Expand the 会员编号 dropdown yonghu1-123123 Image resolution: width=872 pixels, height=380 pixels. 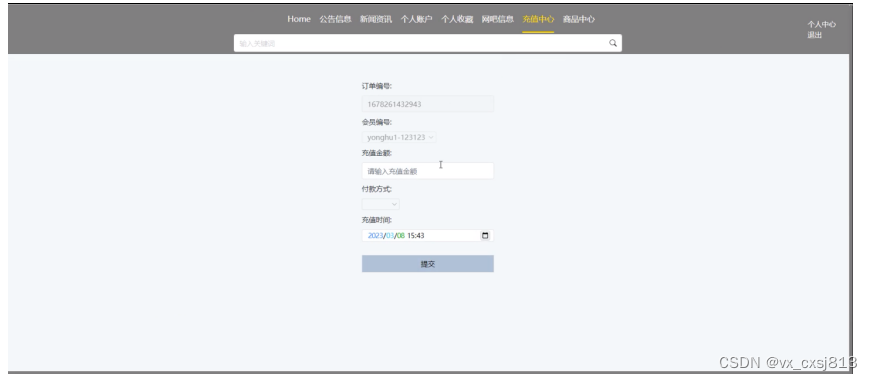(399, 137)
